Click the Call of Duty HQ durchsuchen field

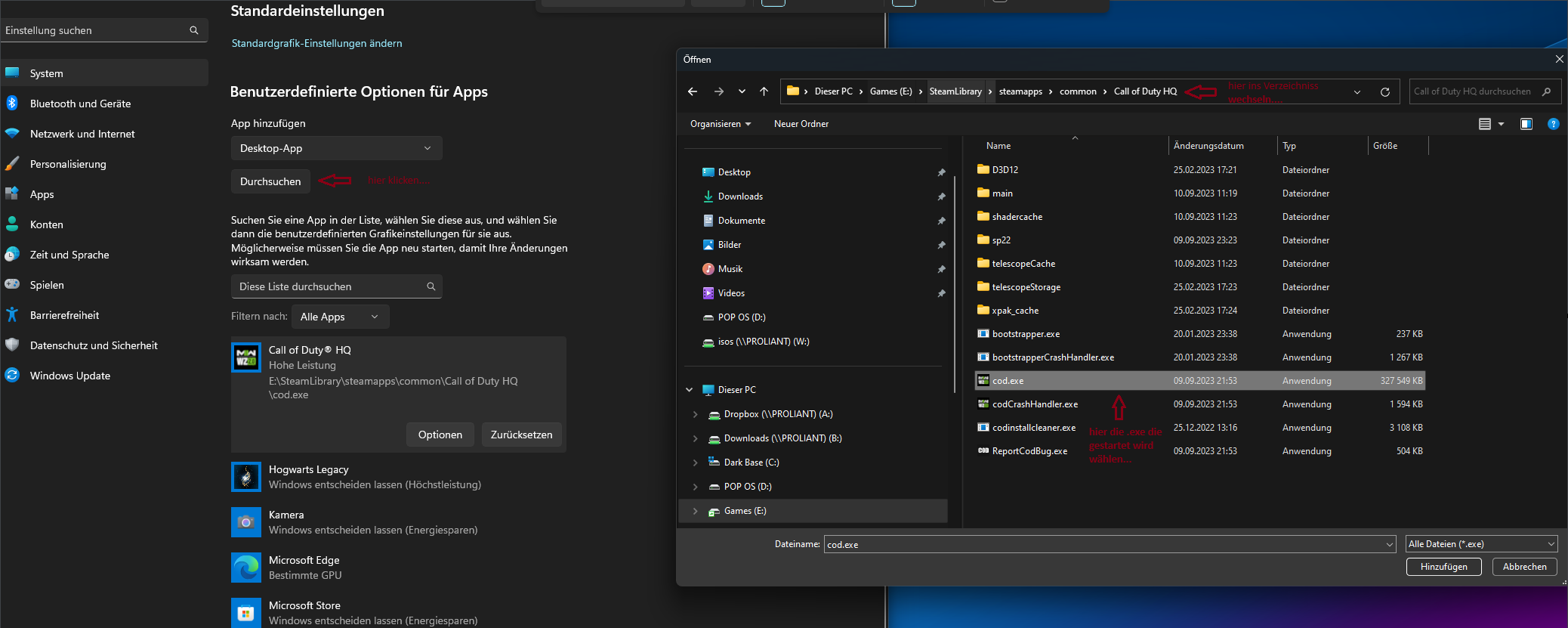(x=1483, y=91)
